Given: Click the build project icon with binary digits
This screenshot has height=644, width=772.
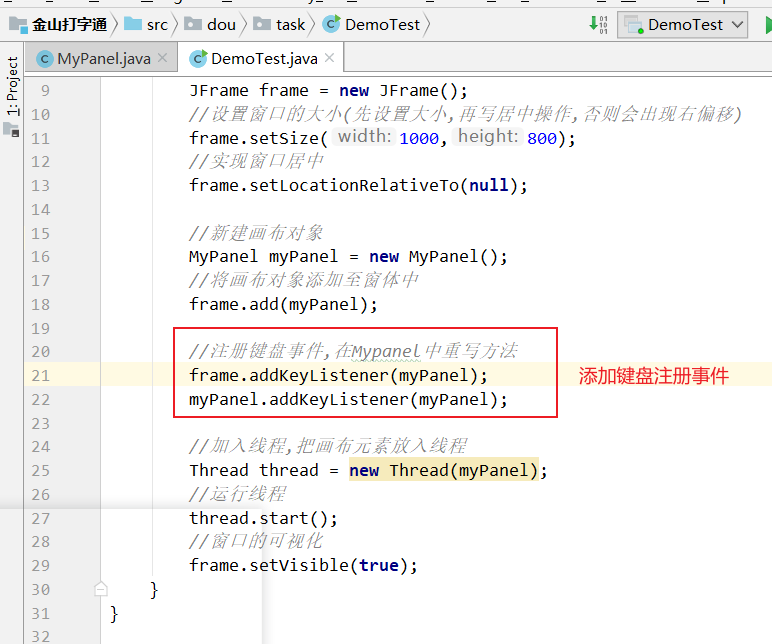Looking at the screenshot, I should click(599, 24).
